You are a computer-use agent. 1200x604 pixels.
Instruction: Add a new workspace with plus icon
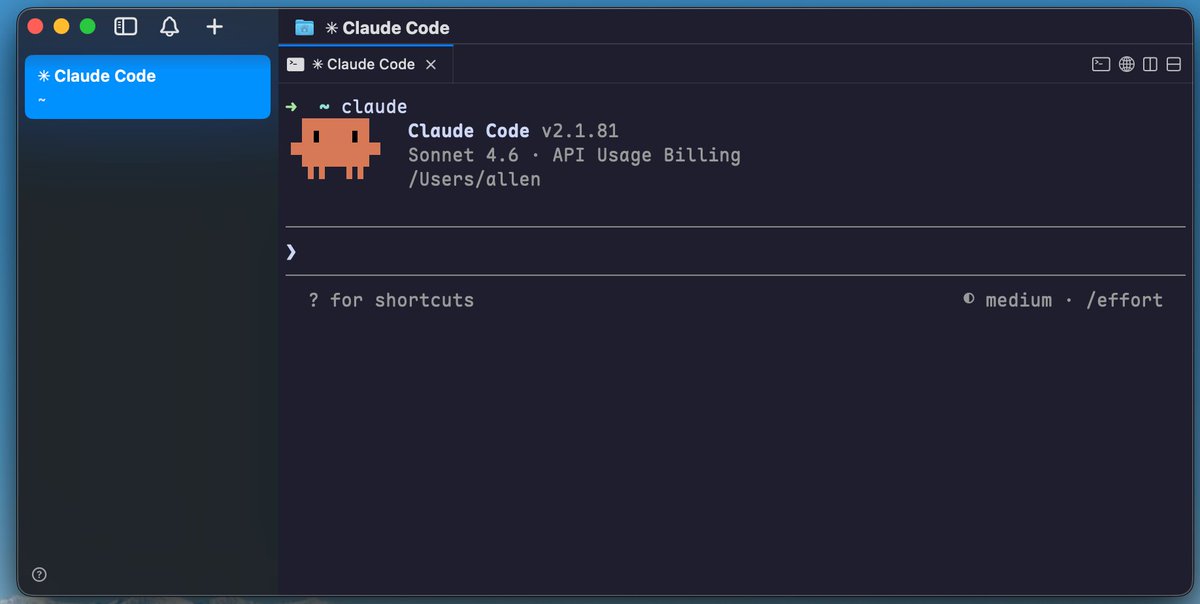tap(214, 27)
